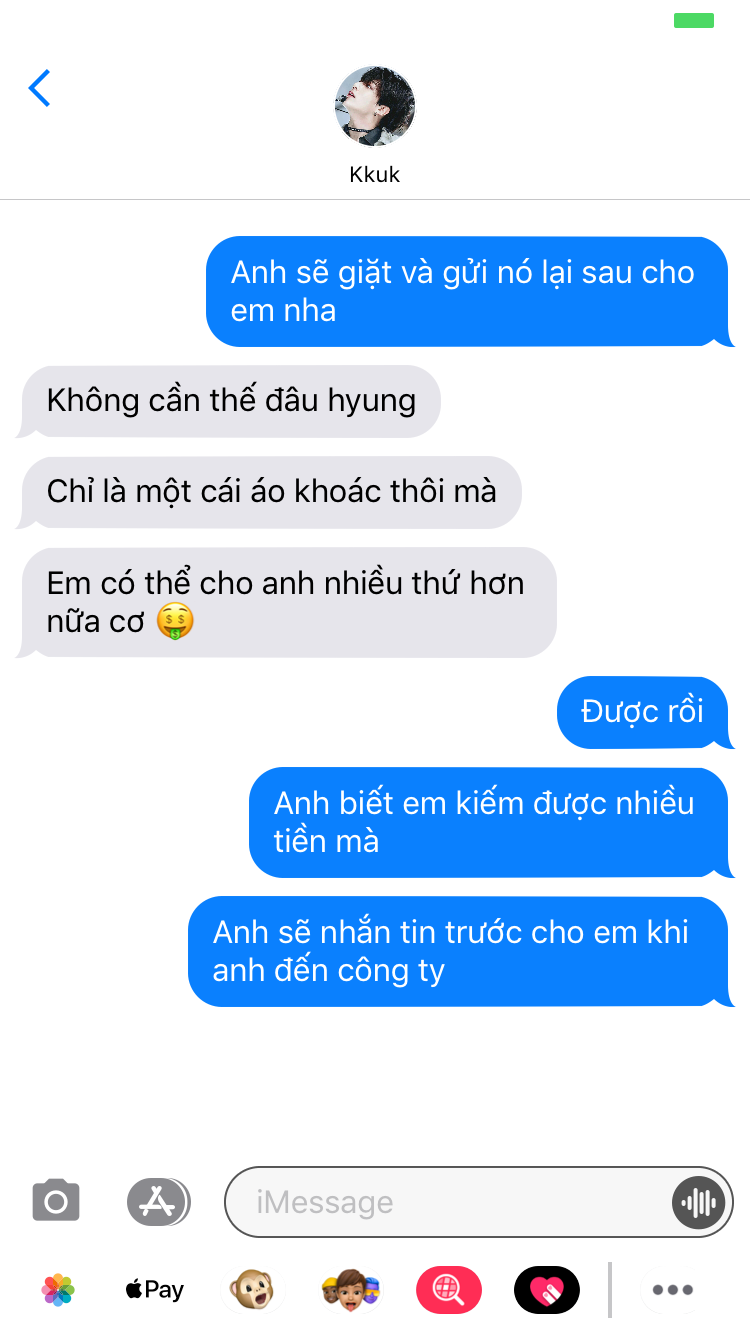Screen dimensions: 750x1334
Task: Tap the 'Anh sẽ giặt' sent message
Action: pos(468,292)
